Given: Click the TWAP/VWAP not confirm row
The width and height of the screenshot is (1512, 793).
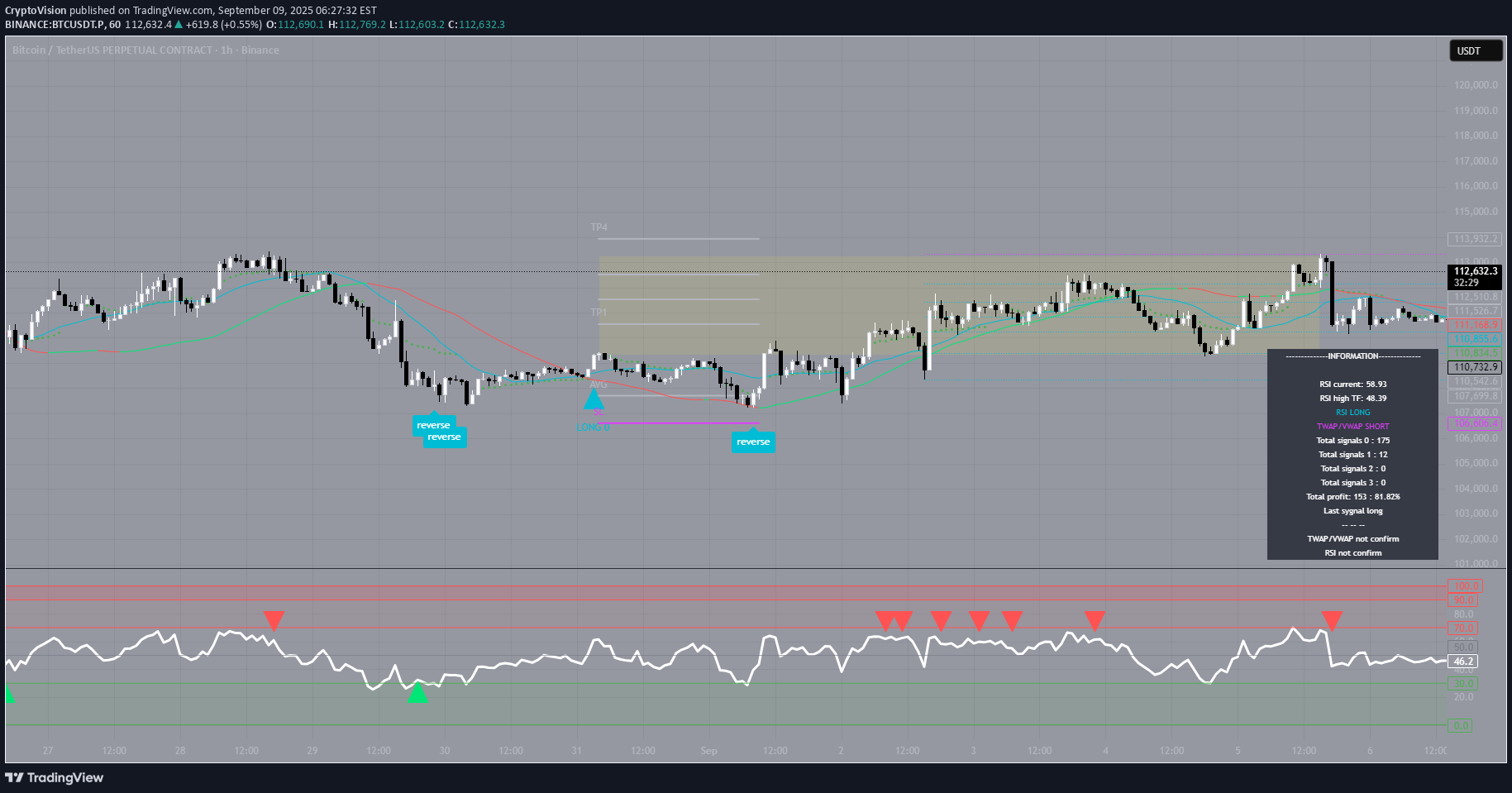Looking at the screenshot, I should (x=1353, y=539).
